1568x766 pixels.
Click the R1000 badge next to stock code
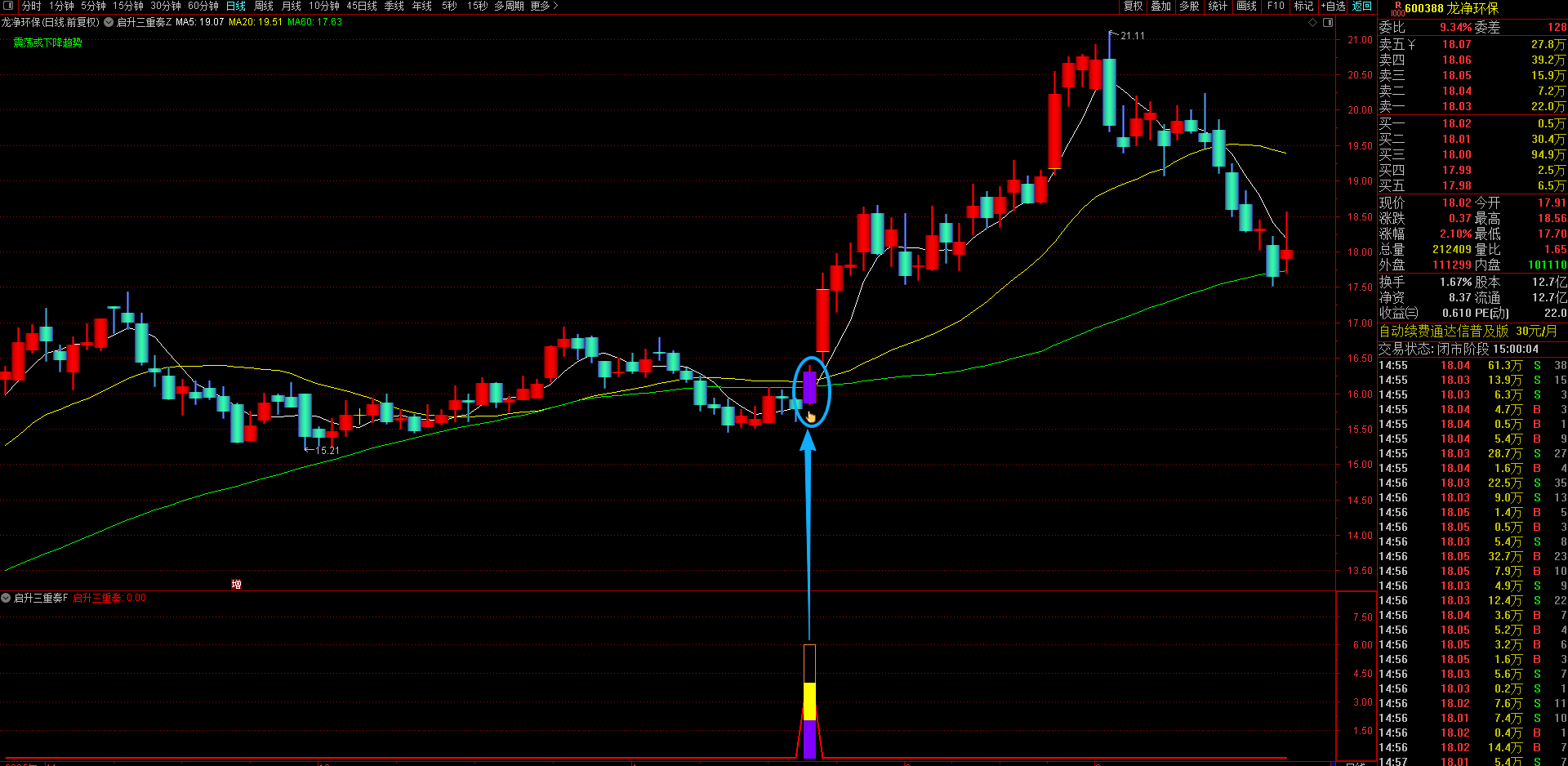[x=1397, y=9]
